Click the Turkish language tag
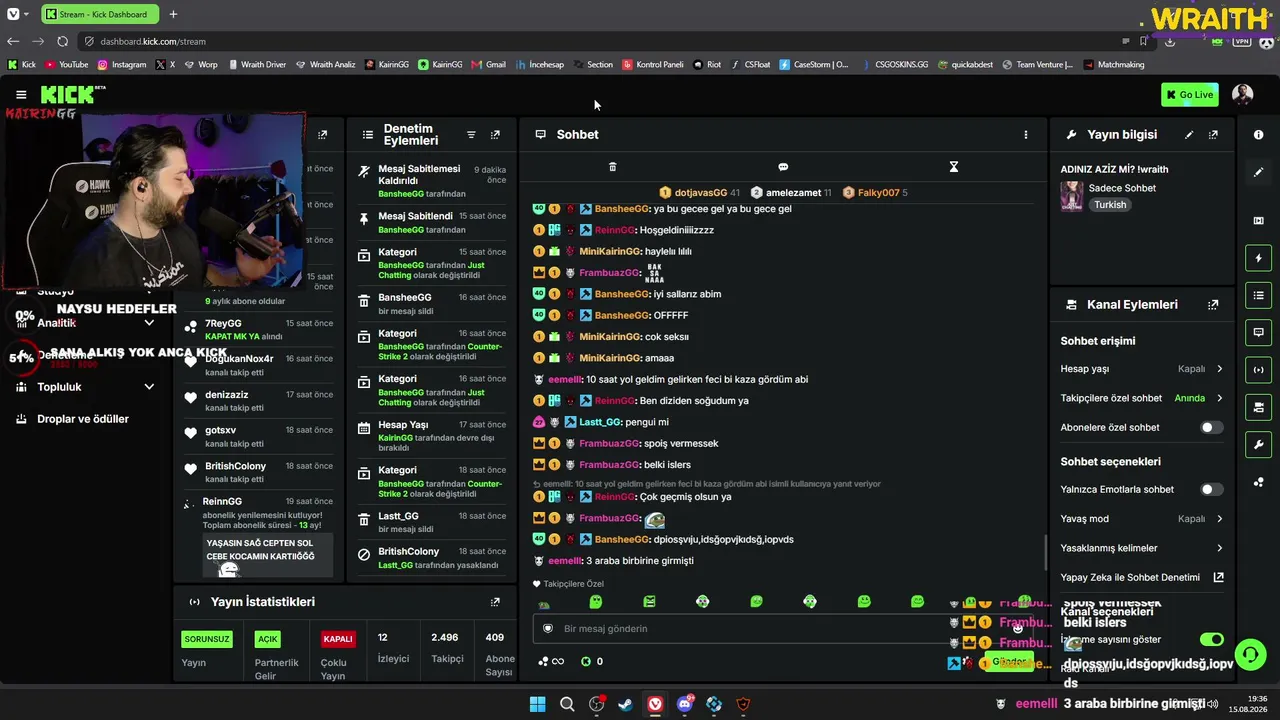The image size is (1280, 720). (1110, 205)
